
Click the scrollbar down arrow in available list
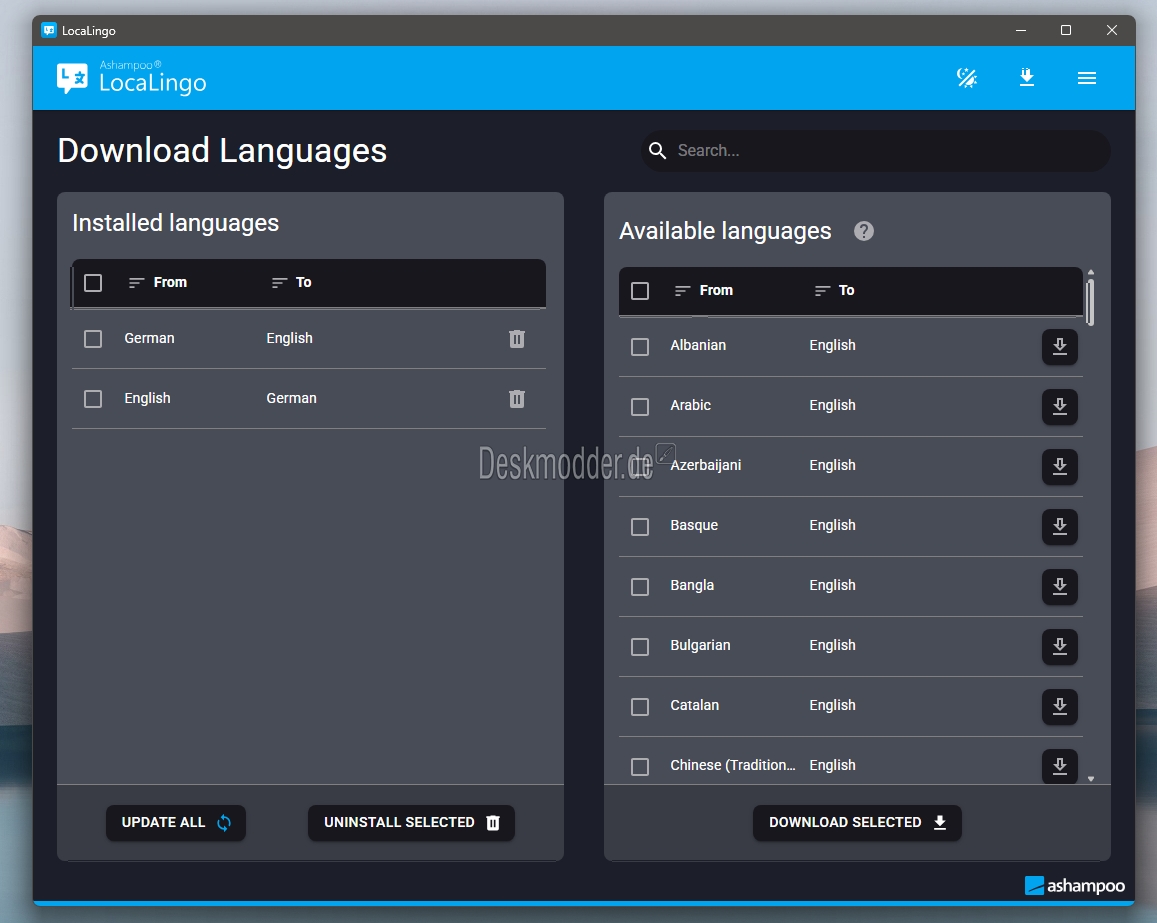1091,778
